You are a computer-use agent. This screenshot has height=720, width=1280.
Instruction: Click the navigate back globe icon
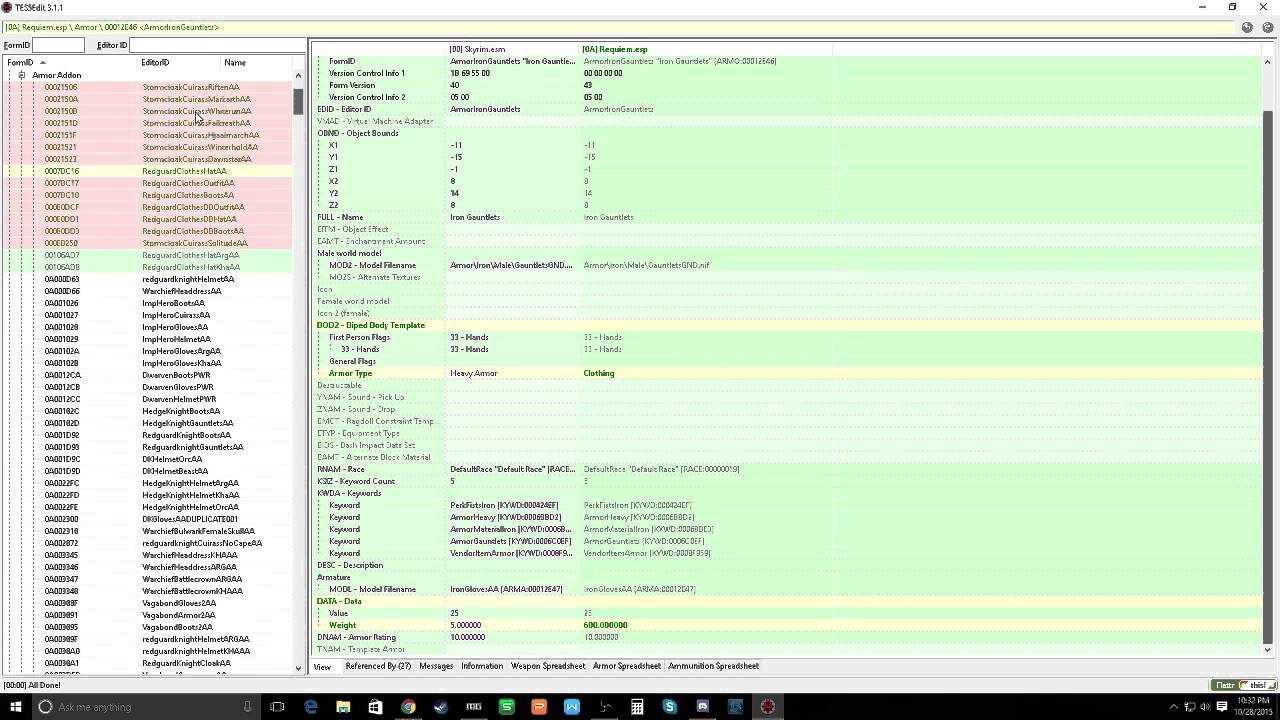[1247, 27]
